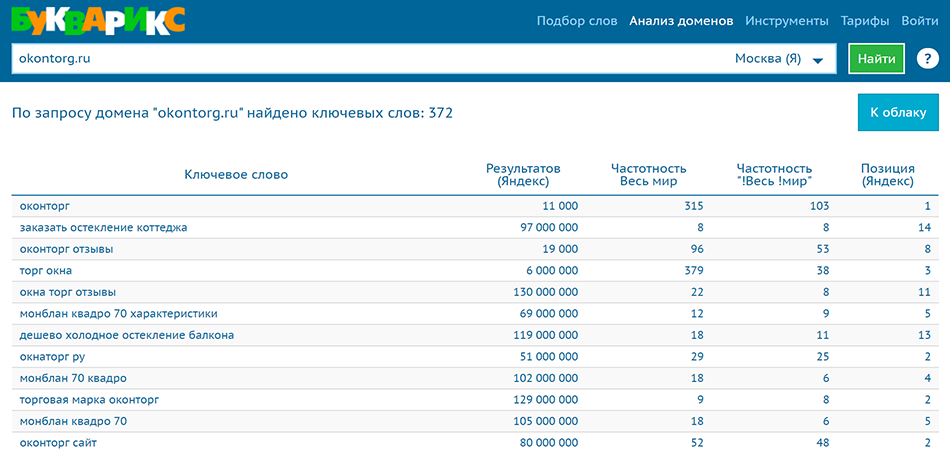Click results value 11 000
Image resolution: width=950 pixels, height=450 pixels.
coord(560,207)
